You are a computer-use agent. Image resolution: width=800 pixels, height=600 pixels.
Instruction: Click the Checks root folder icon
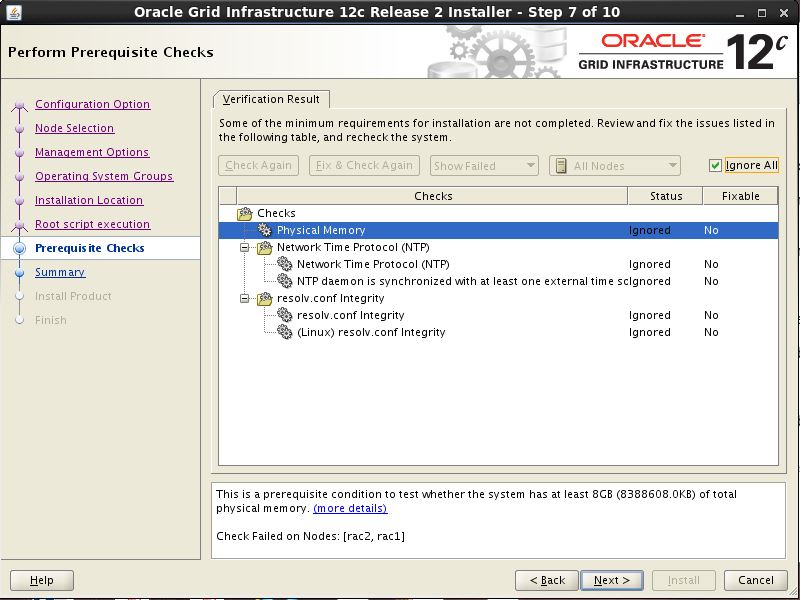[245, 213]
